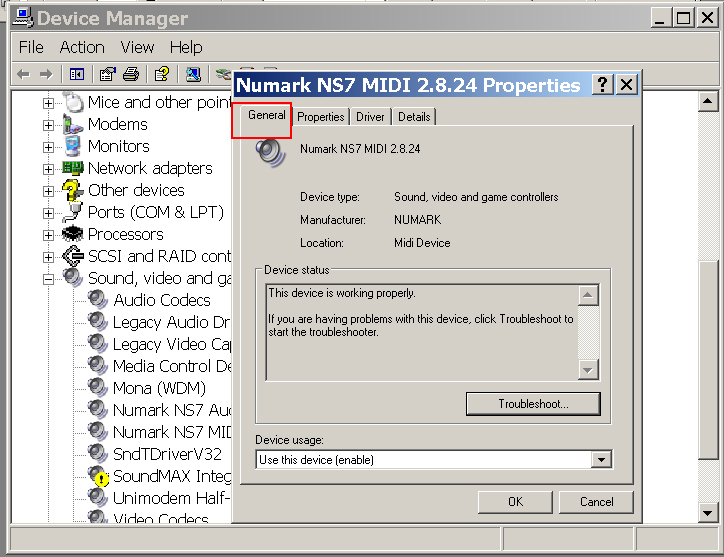Click the speaker icon beside Mona (WDM)
The height and width of the screenshot is (557, 724).
pos(98,388)
